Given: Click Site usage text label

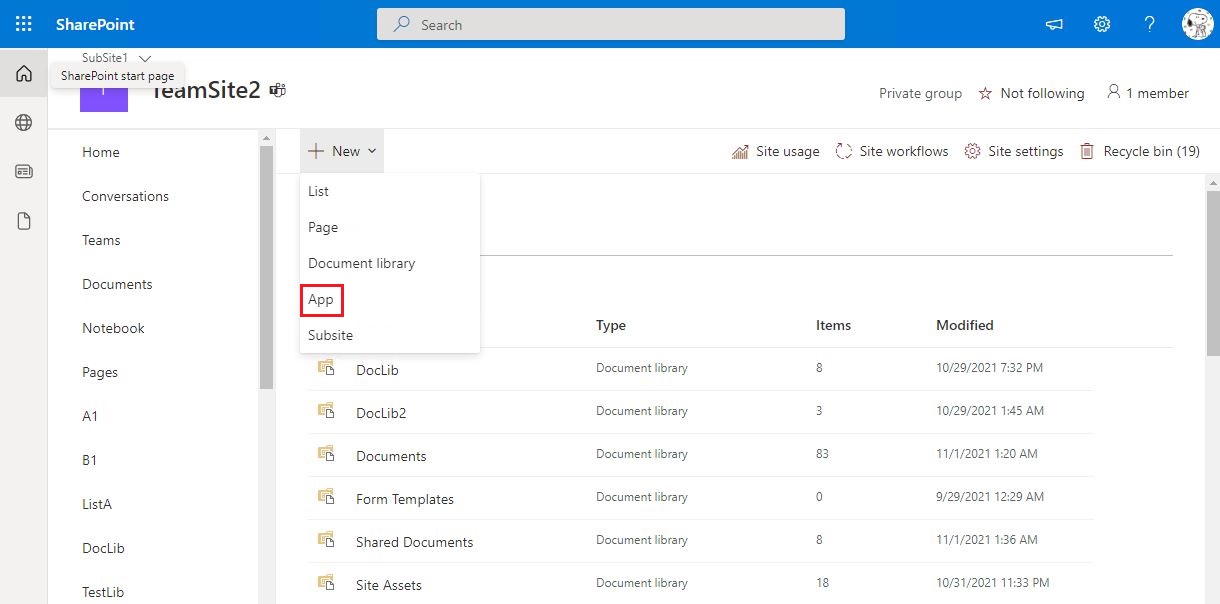Looking at the screenshot, I should (787, 151).
